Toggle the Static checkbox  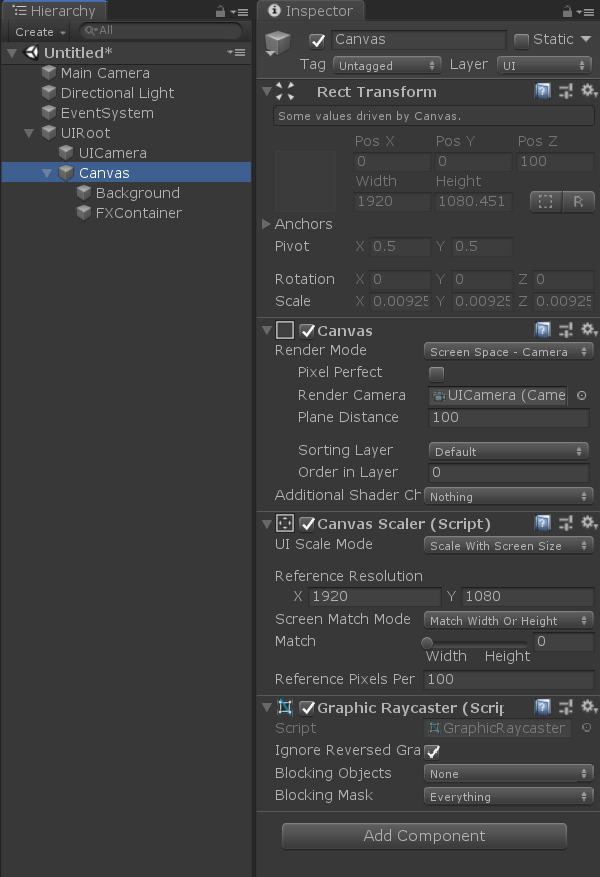coord(521,40)
